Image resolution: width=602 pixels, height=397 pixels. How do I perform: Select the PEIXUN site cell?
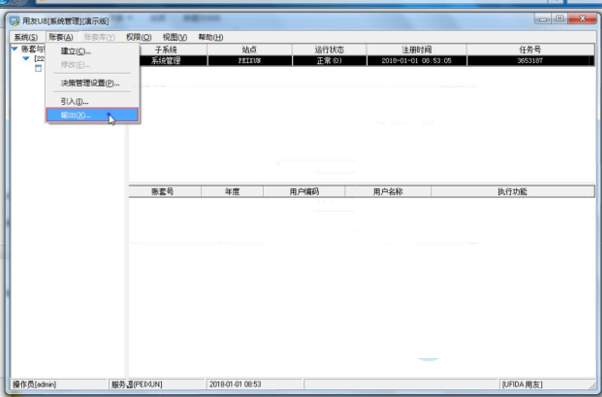point(250,61)
